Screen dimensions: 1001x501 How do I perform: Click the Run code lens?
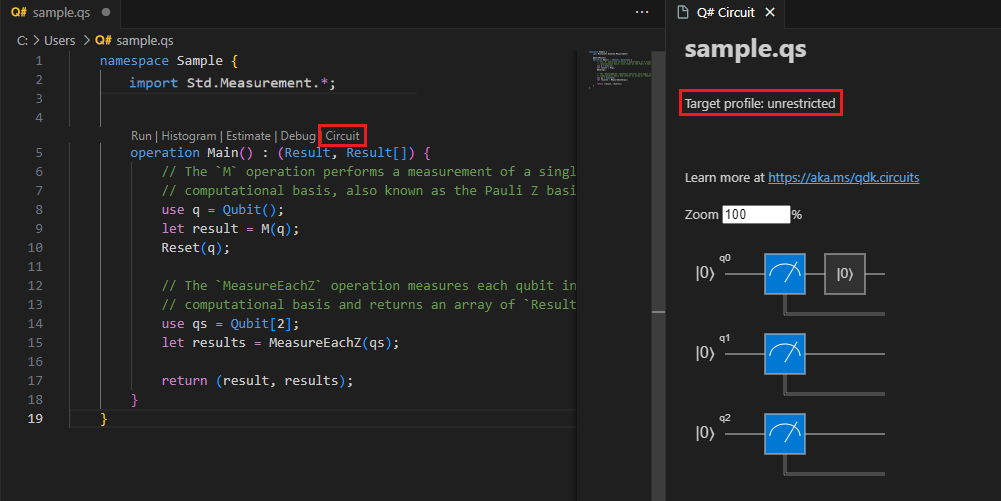(141, 135)
